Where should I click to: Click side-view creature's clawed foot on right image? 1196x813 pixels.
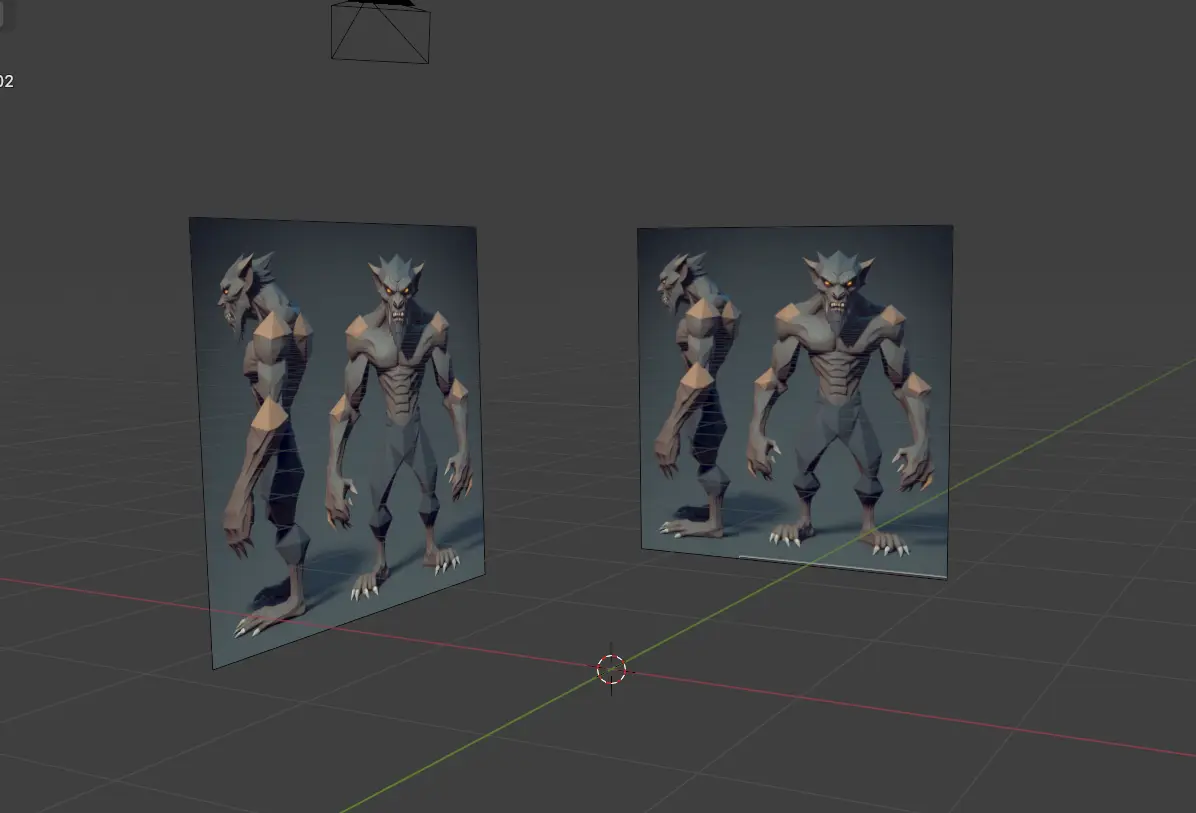pyautogui.click(x=688, y=525)
